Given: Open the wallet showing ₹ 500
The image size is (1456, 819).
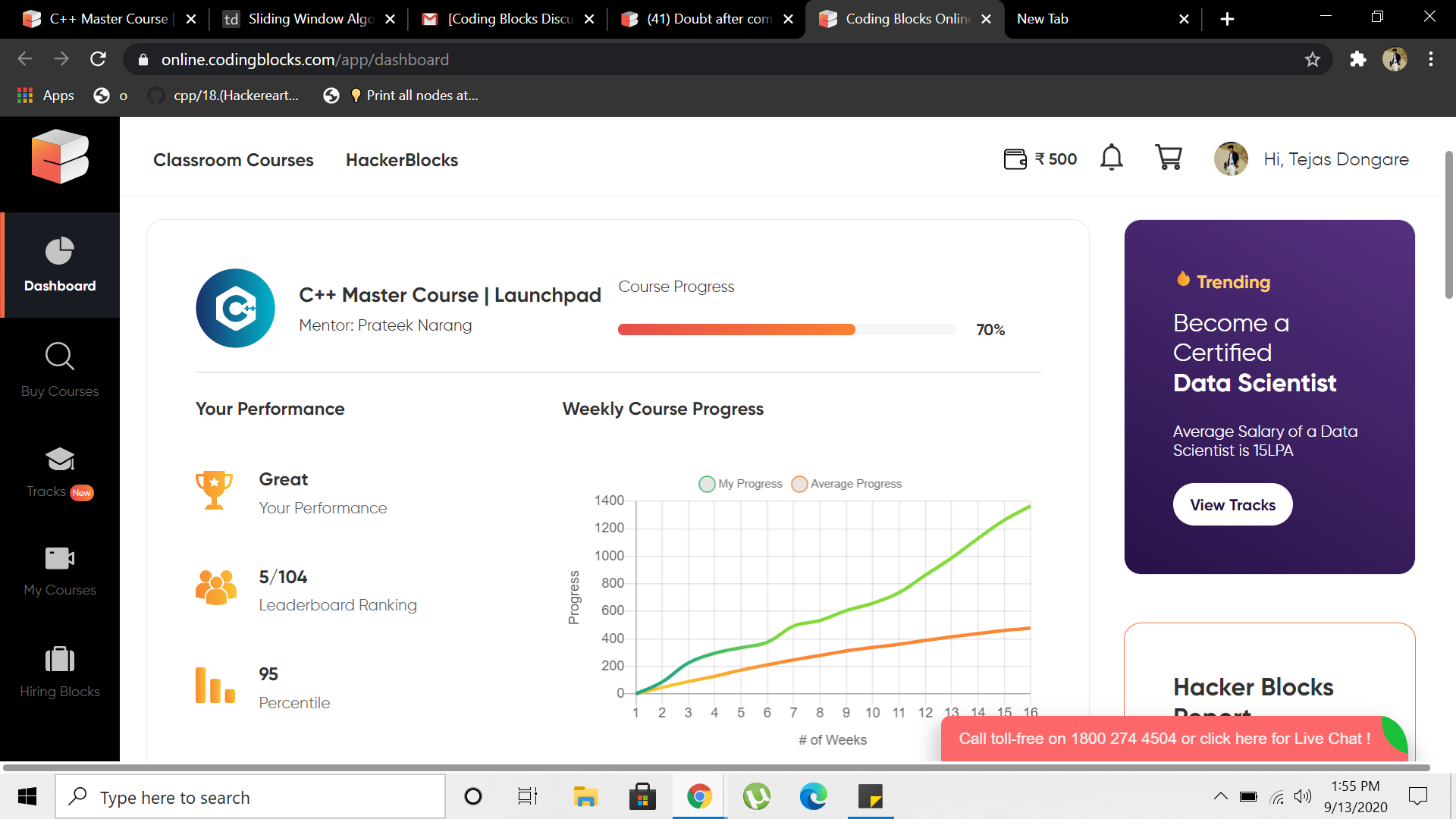Looking at the screenshot, I should 1040,159.
